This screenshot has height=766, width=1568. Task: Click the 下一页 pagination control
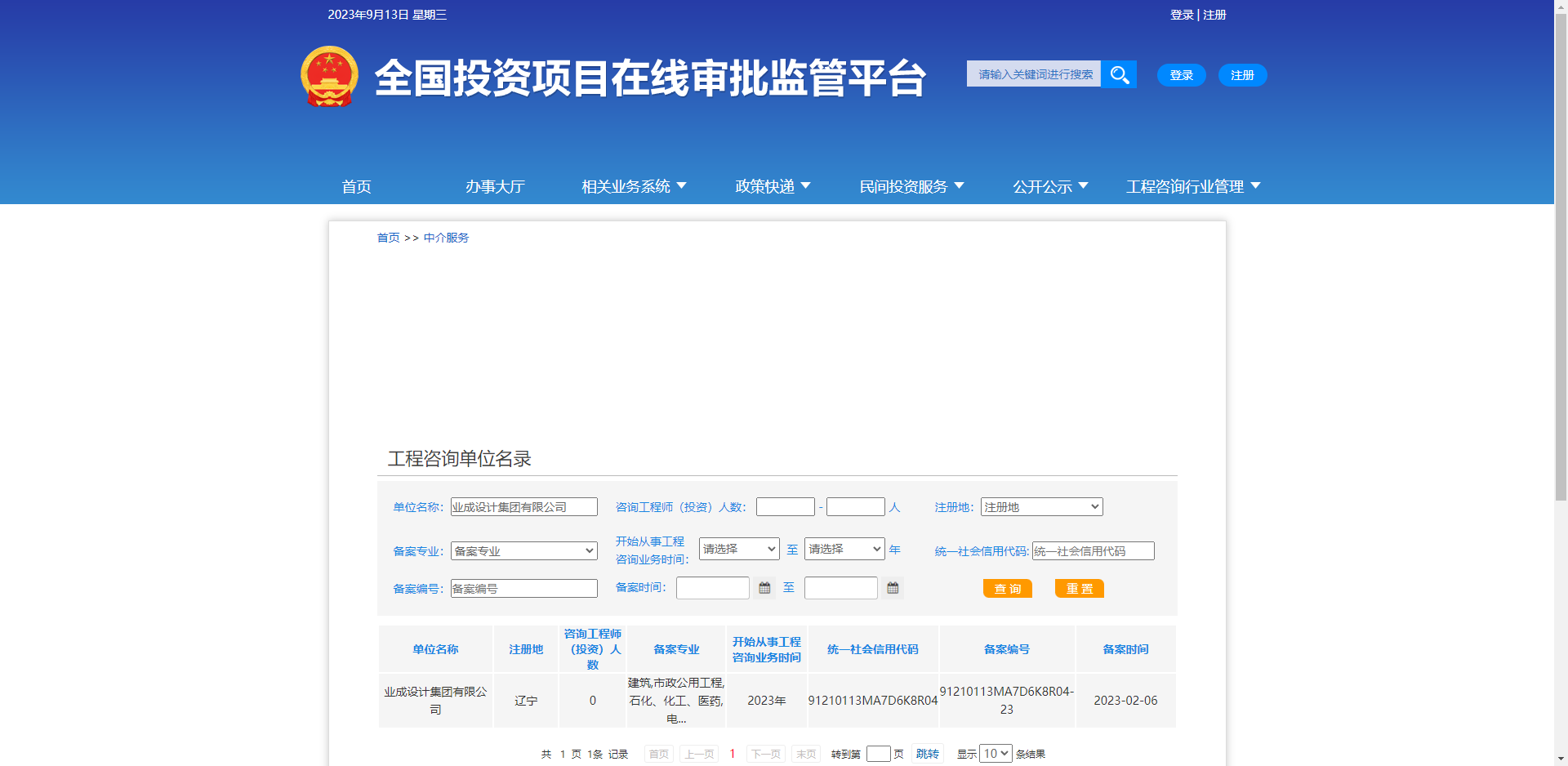tap(764, 753)
